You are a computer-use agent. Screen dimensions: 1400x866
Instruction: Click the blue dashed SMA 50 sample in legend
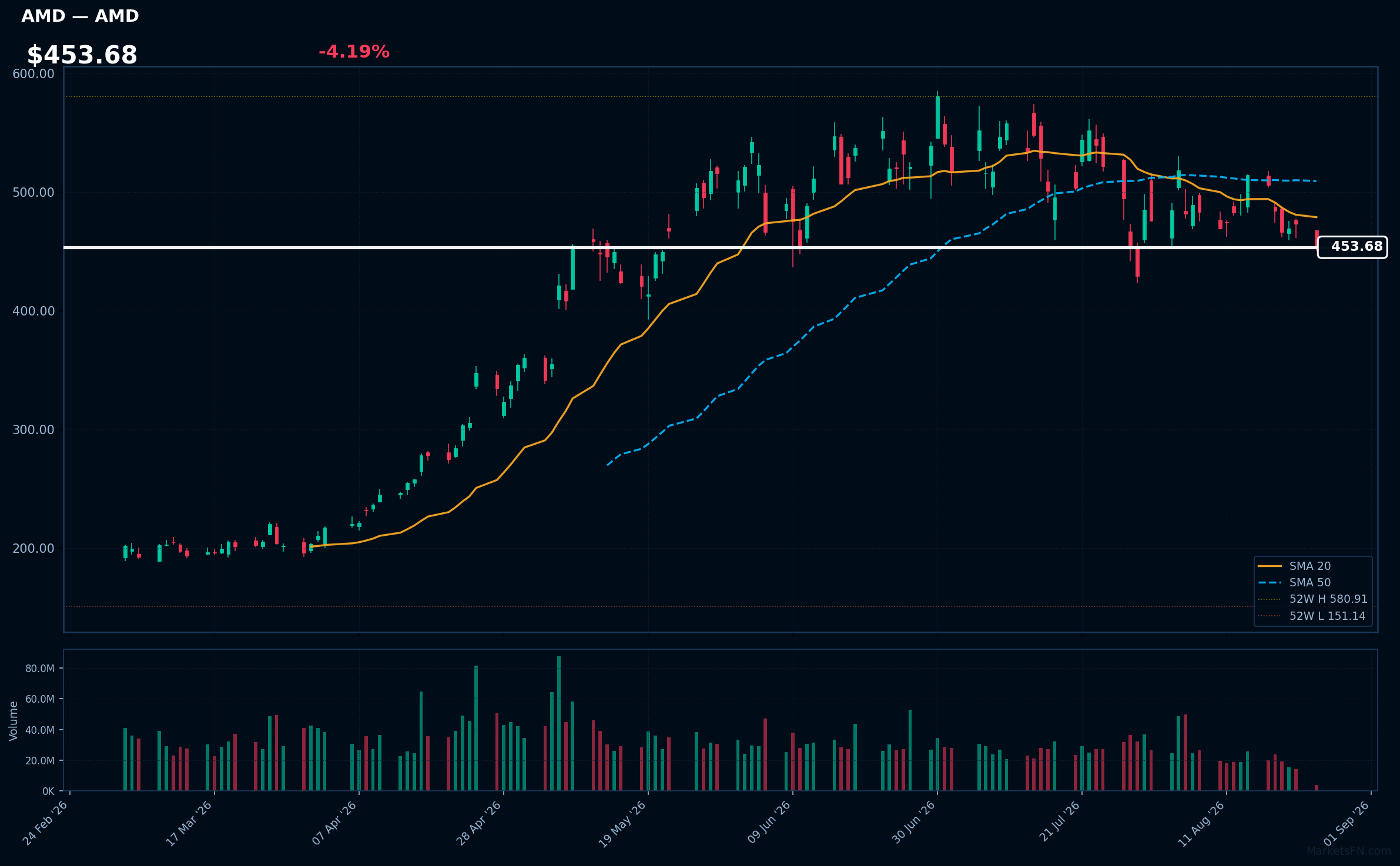pos(1270,583)
